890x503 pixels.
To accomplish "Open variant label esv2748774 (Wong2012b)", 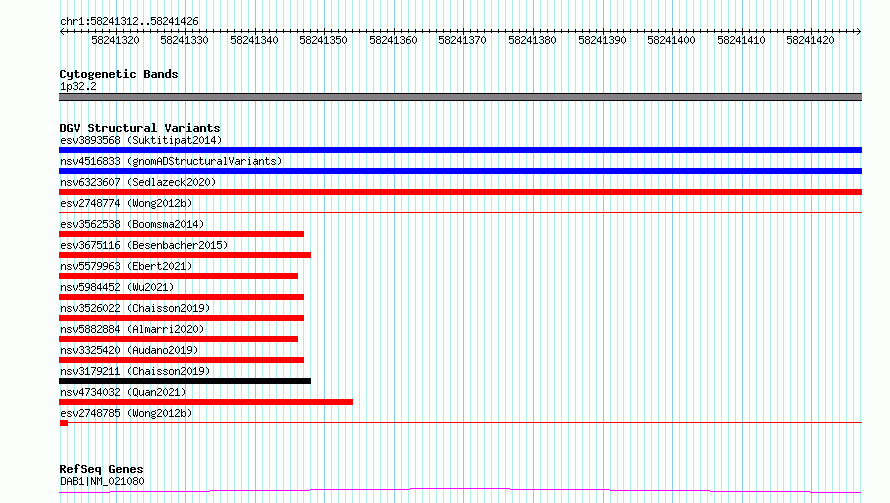I will click(126, 203).
